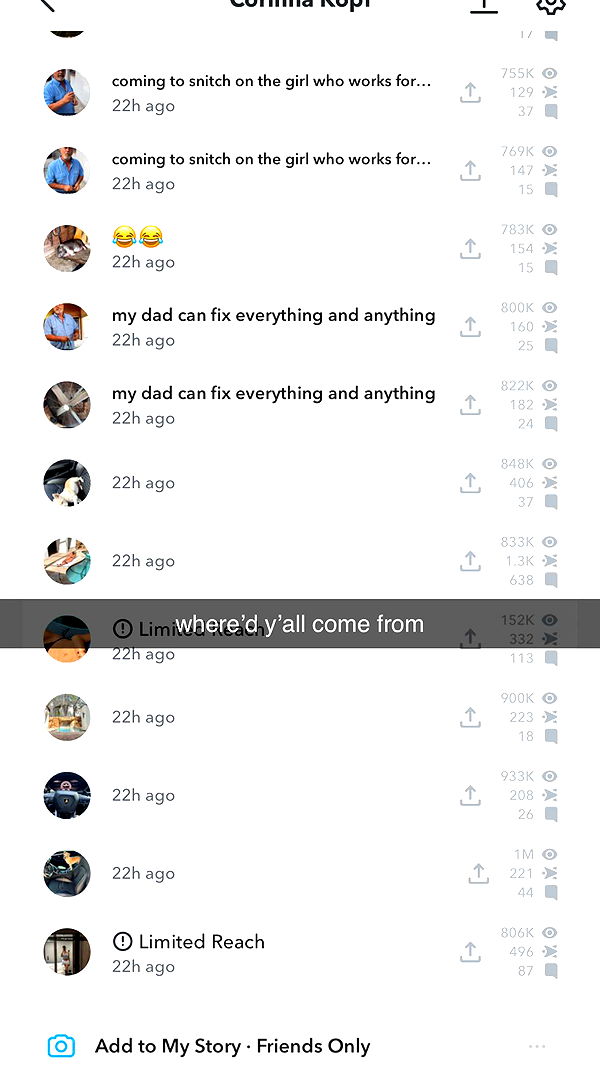Tap the share icon for the 1M-view snap
600x1066 pixels.
tap(478, 874)
